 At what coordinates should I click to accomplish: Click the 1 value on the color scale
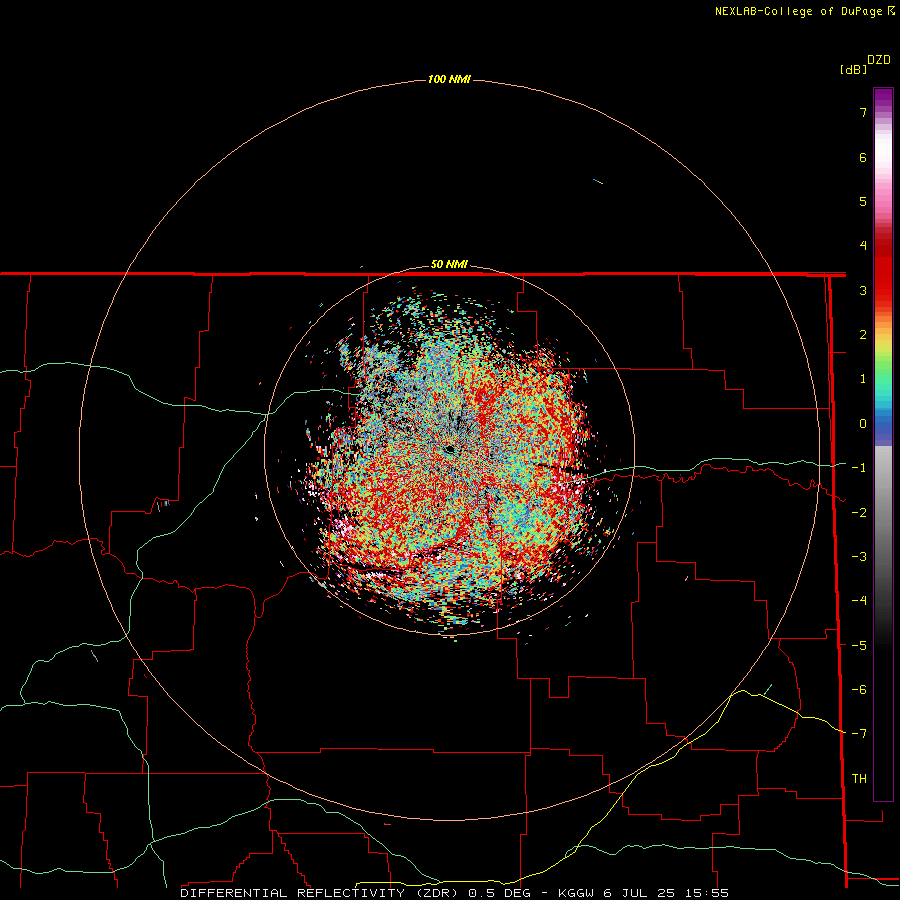pos(863,379)
